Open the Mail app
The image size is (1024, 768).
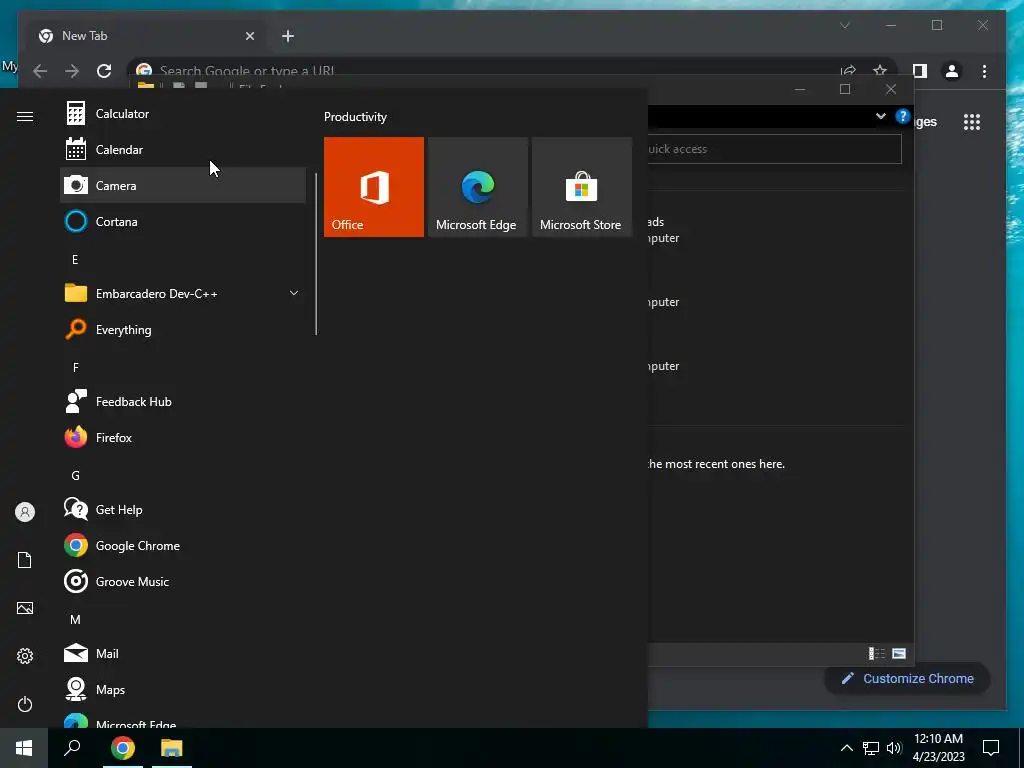click(183, 653)
